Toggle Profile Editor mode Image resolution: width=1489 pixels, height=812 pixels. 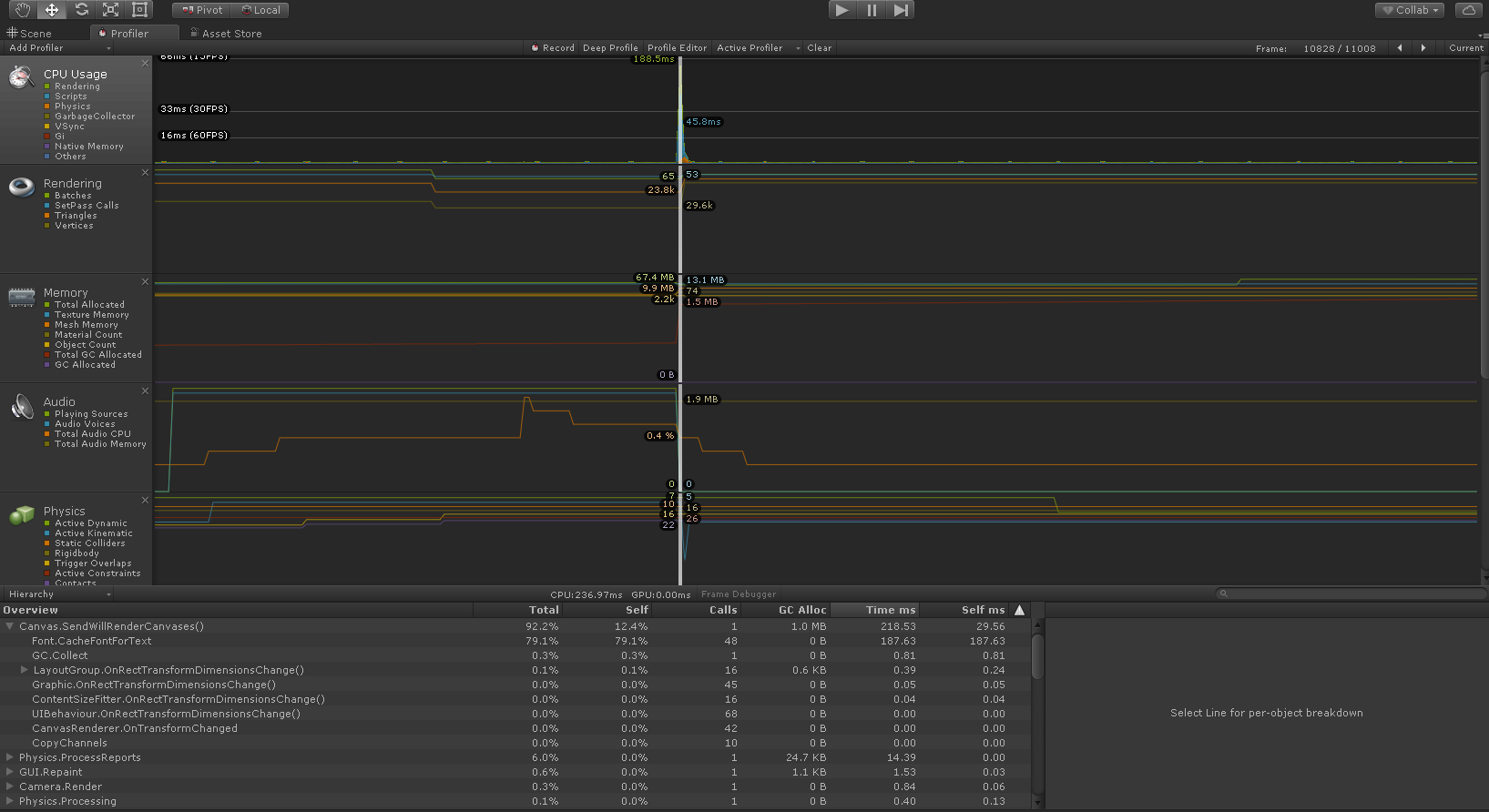[677, 48]
